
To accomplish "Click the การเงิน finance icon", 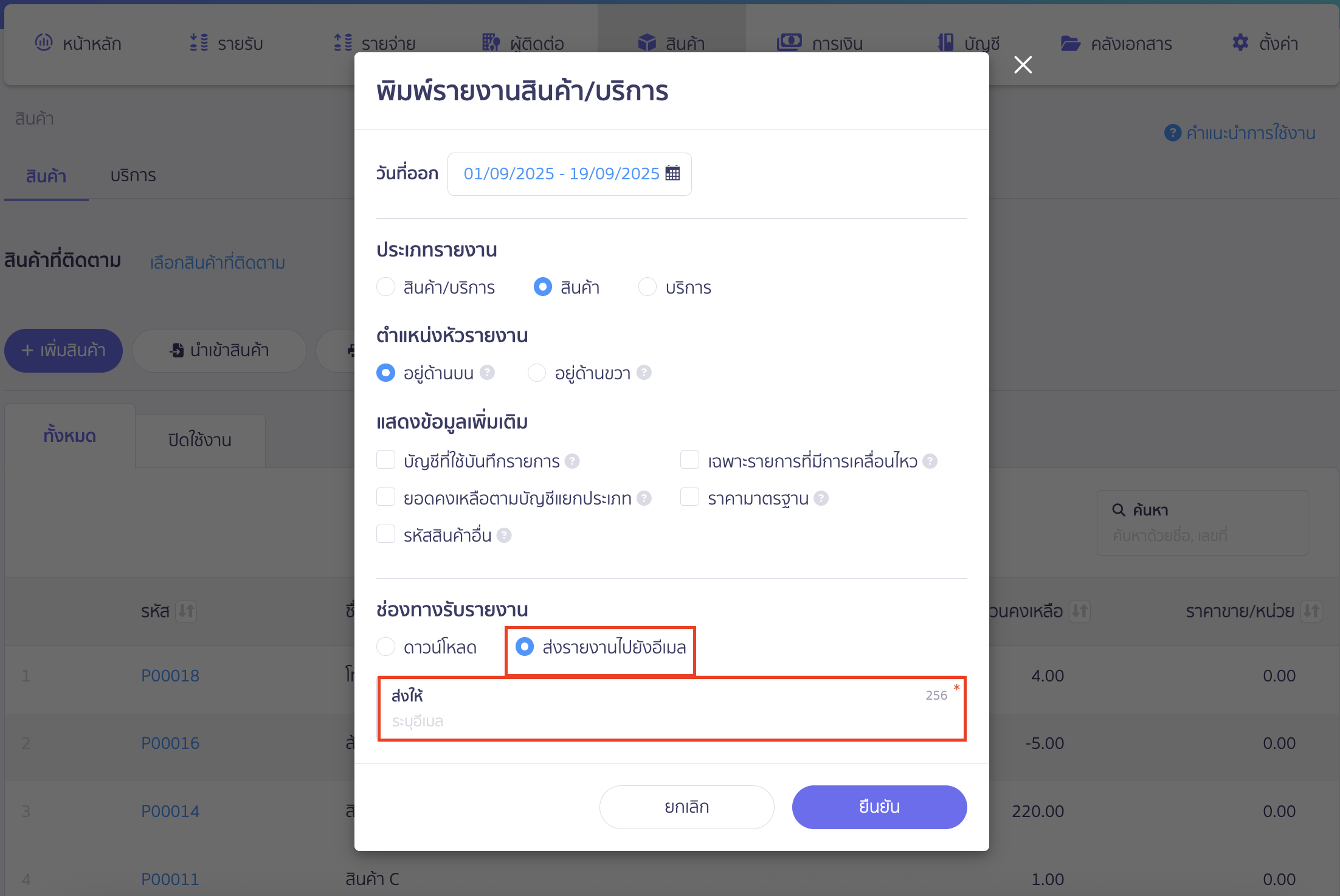I will click(x=789, y=43).
